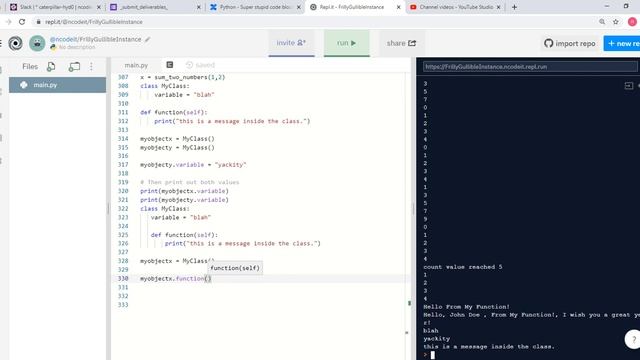Screen dimensions: 640x360
Task: Select main.py in the Files tree
Action: pos(58,85)
